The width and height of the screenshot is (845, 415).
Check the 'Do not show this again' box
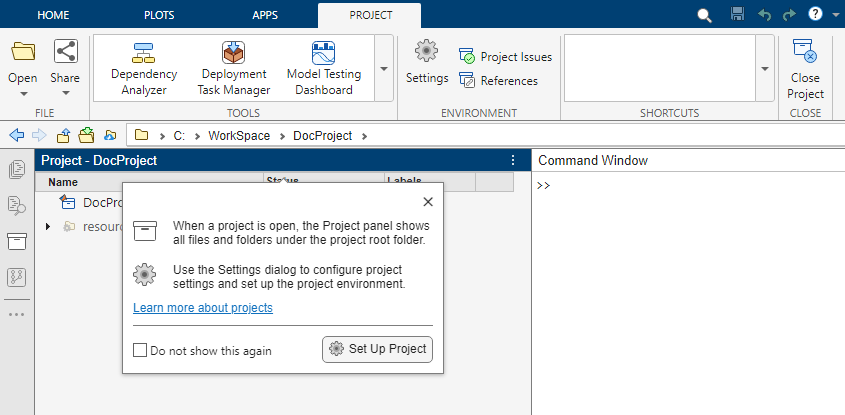(x=141, y=350)
